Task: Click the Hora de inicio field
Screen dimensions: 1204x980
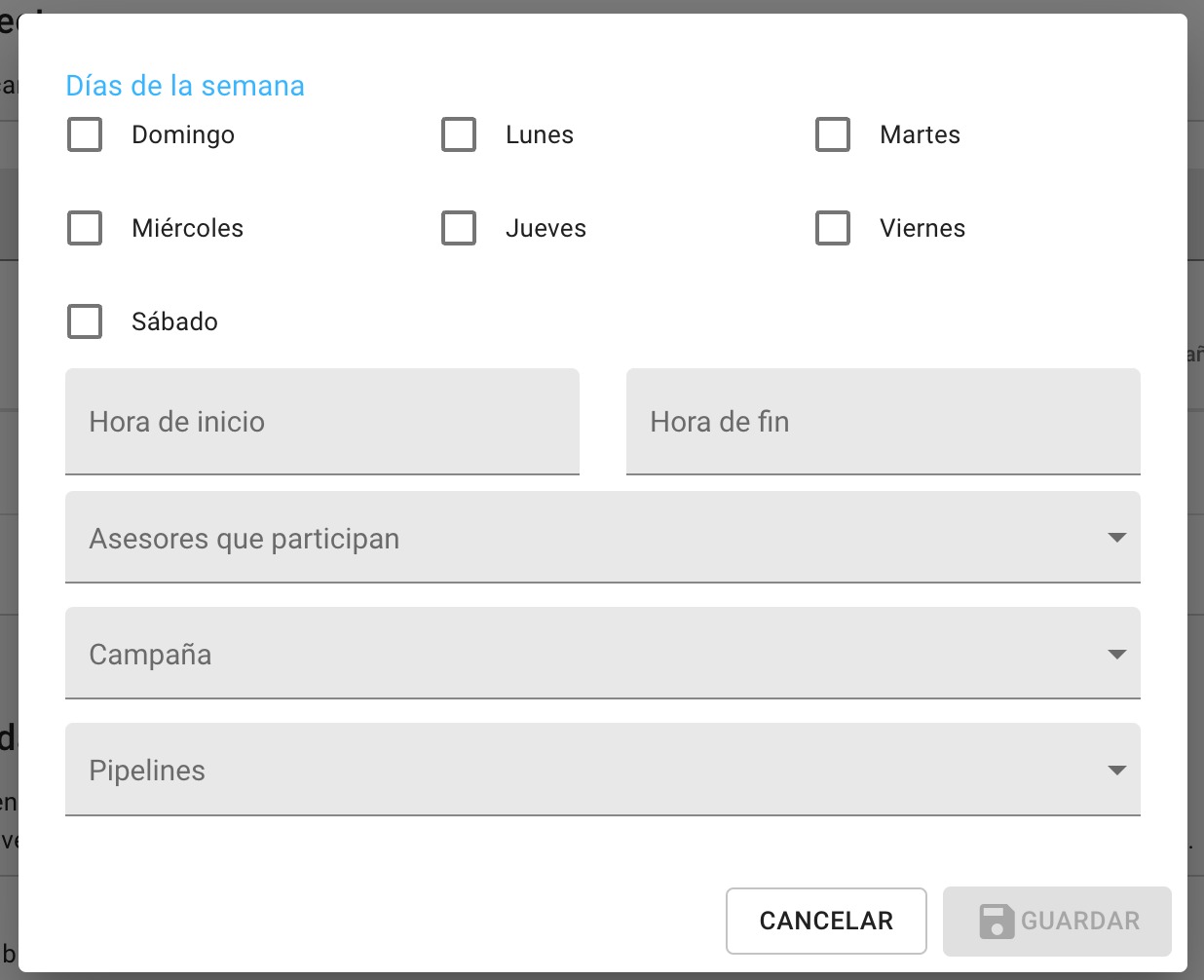Action: pos(322,422)
